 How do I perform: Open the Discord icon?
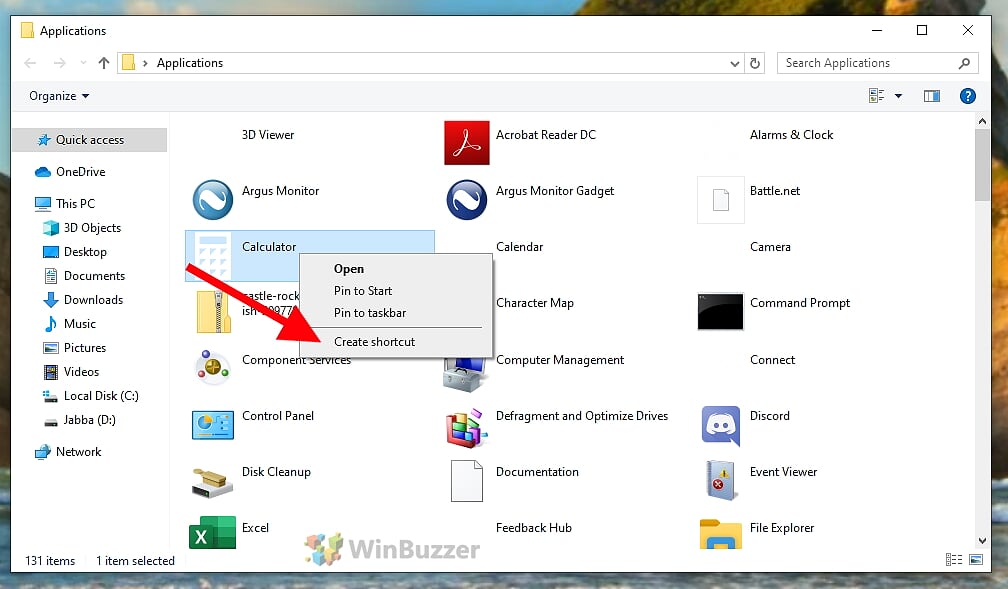pos(720,426)
